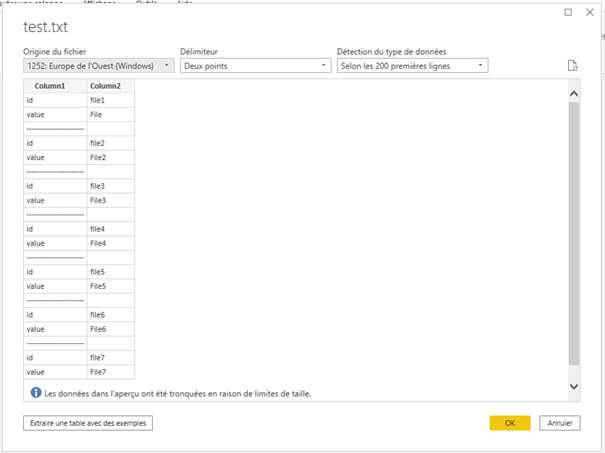Screen dimensions: 605x453
Task: Open the Détection du type de données dropdown
Action: 412,66
